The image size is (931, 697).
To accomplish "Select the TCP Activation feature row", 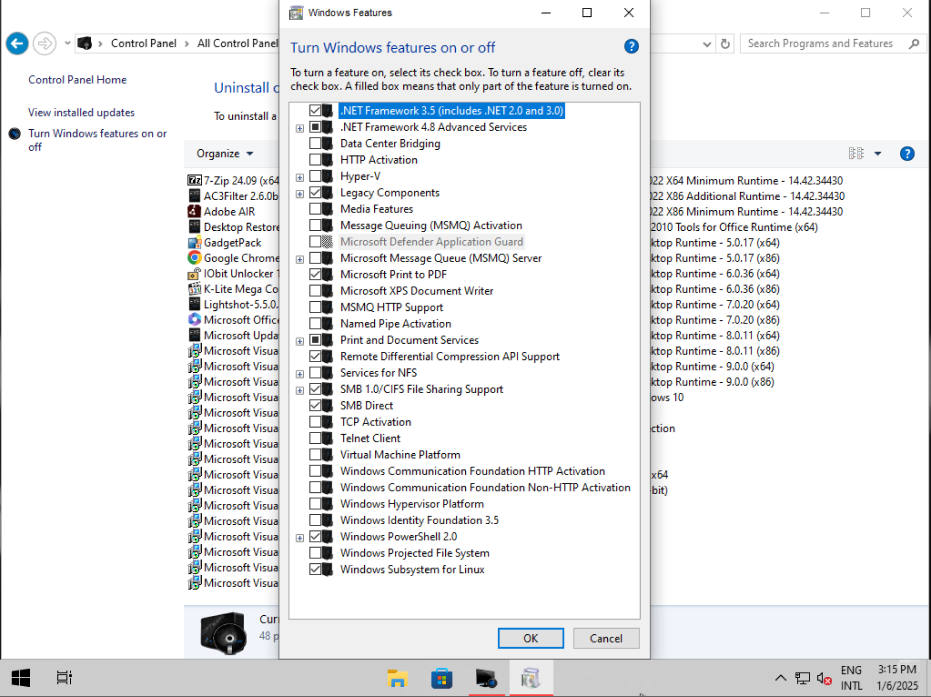I will click(x=376, y=422).
